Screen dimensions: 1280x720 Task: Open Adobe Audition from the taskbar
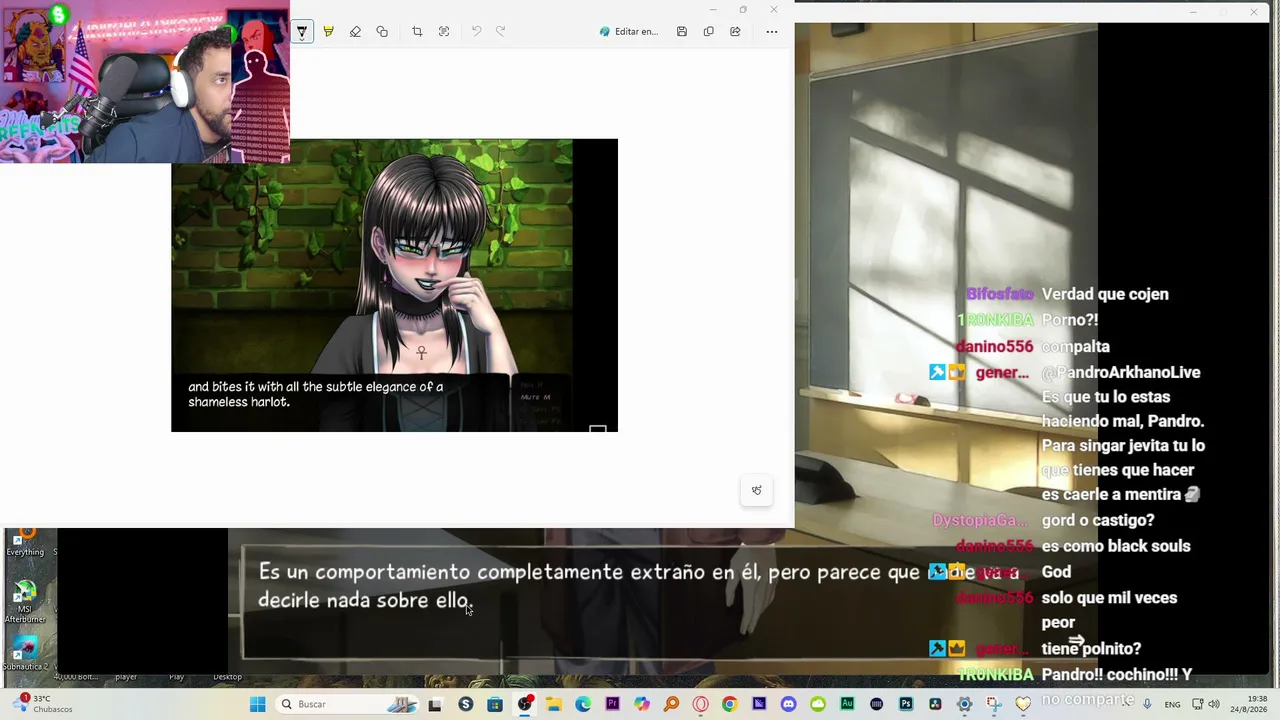(x=847, y=704)
